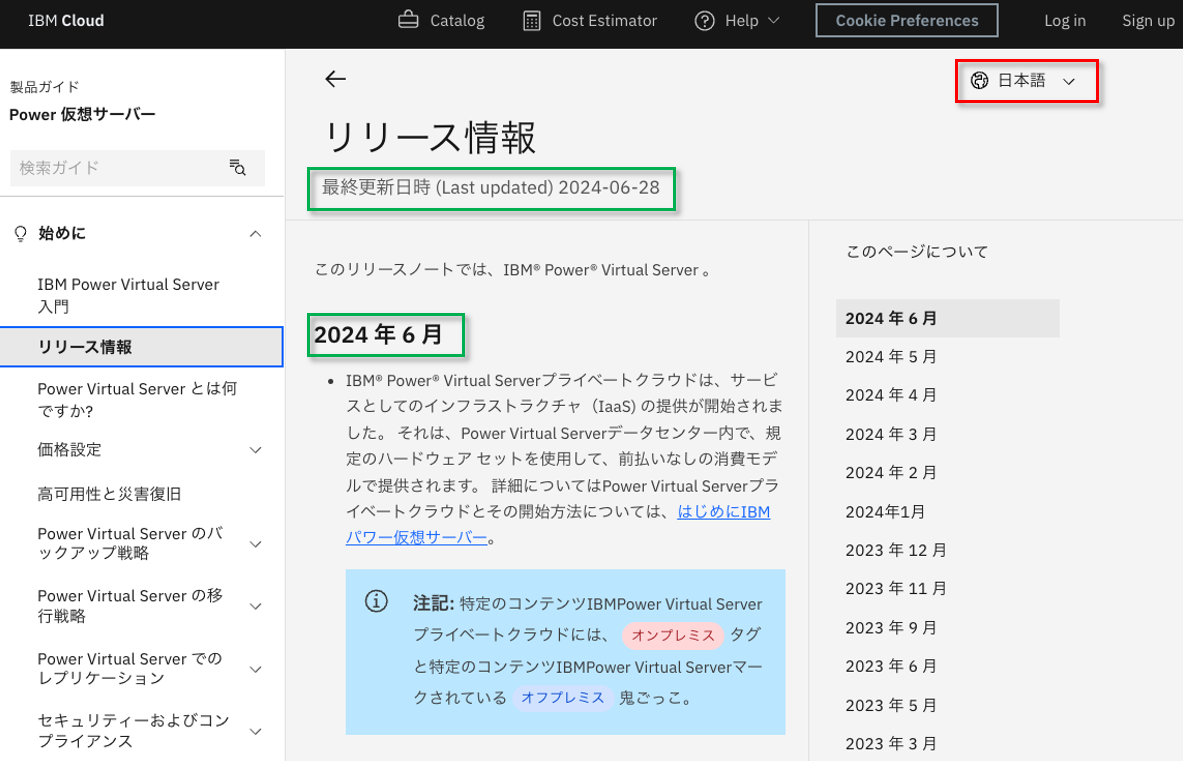The width and height of the screenshot is (1183, 761).
Task: Expand Power Virtual Server のバックアップ戦略
Action: [x=256, y=544]
